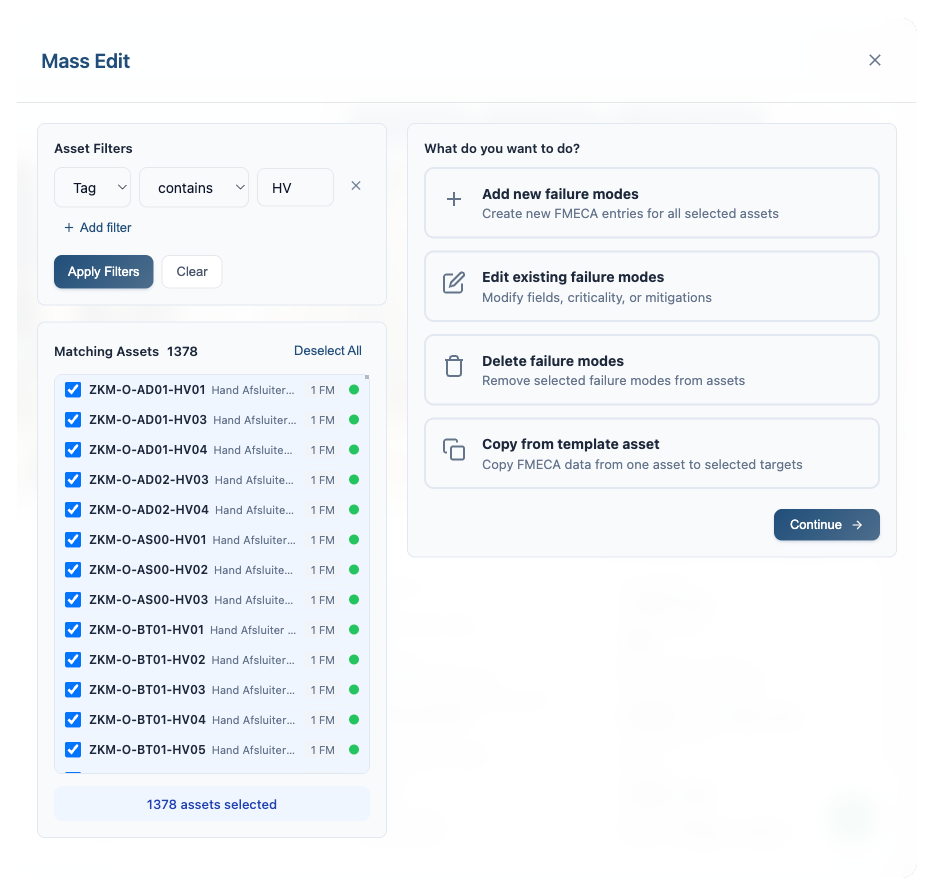926x888 pixels.
Task: Uncheck the ZKM-O-BT01-HV05 asset
Action: point(72,749)
